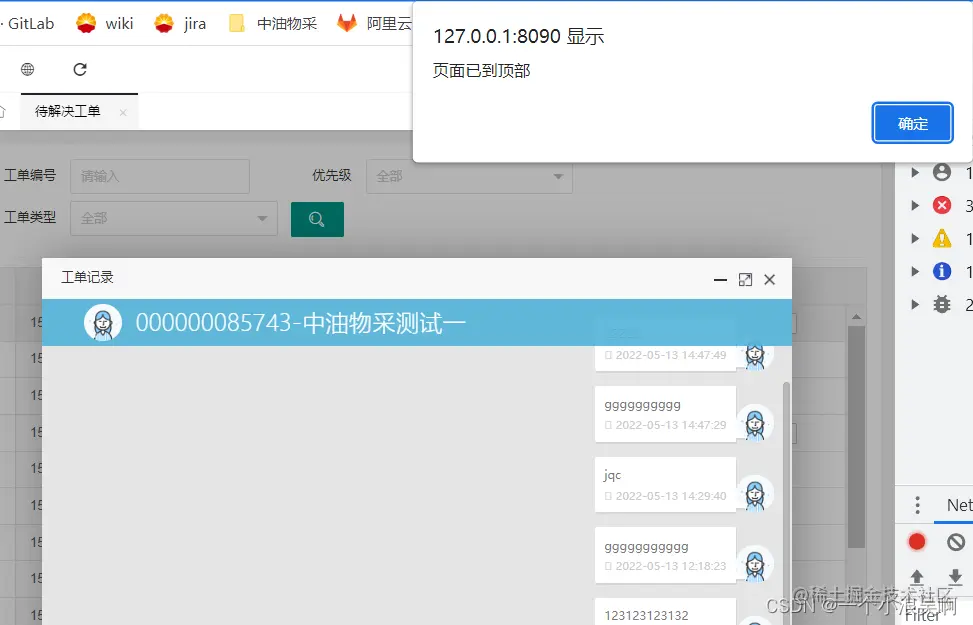Click the clear network log icon
Image resolution: width=973 pixels, height=625 pixels.
pyautogui.click(x=954, y=541)
